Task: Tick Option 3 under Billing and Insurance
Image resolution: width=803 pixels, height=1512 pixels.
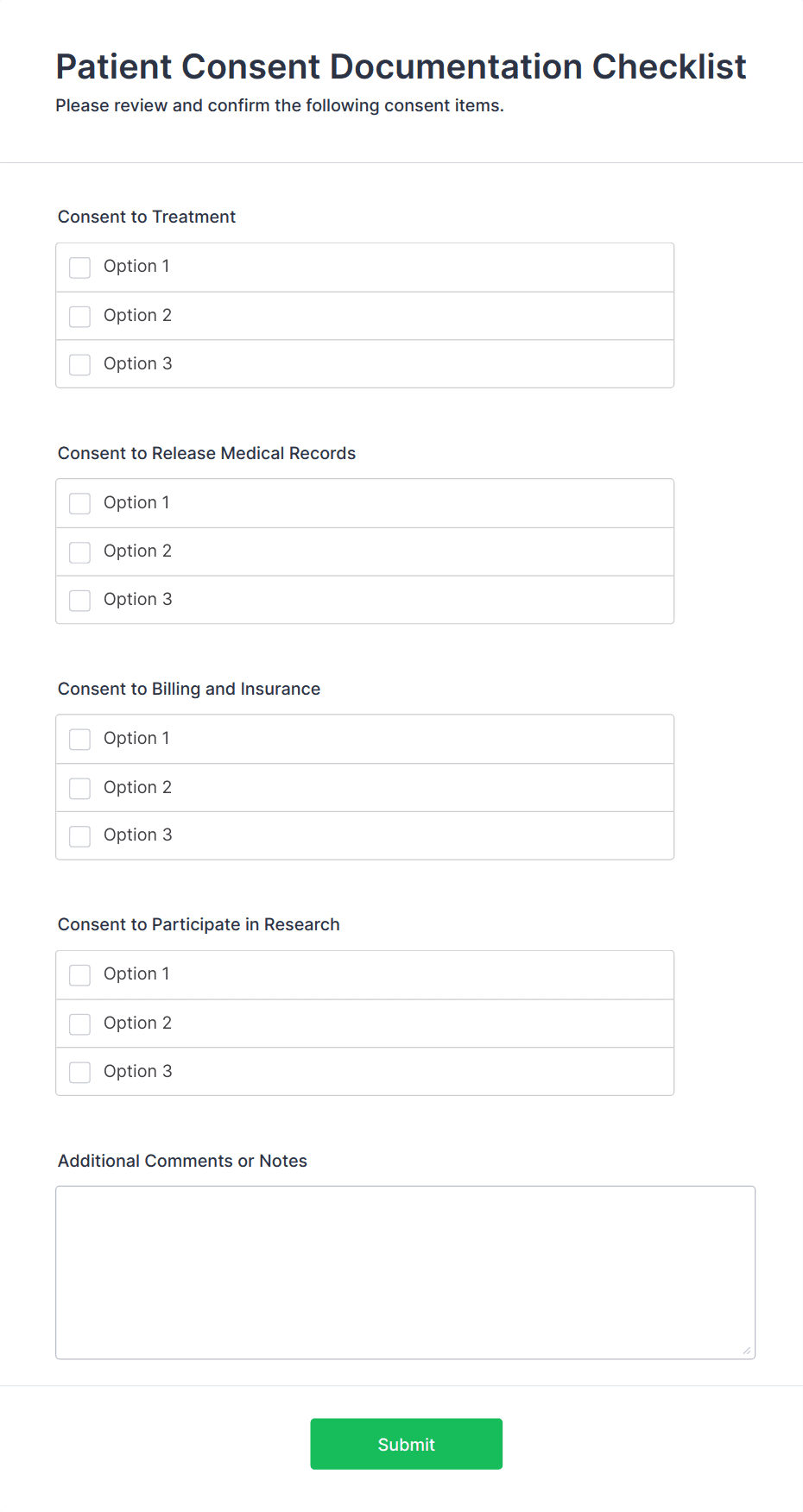Action: (79, 836)
